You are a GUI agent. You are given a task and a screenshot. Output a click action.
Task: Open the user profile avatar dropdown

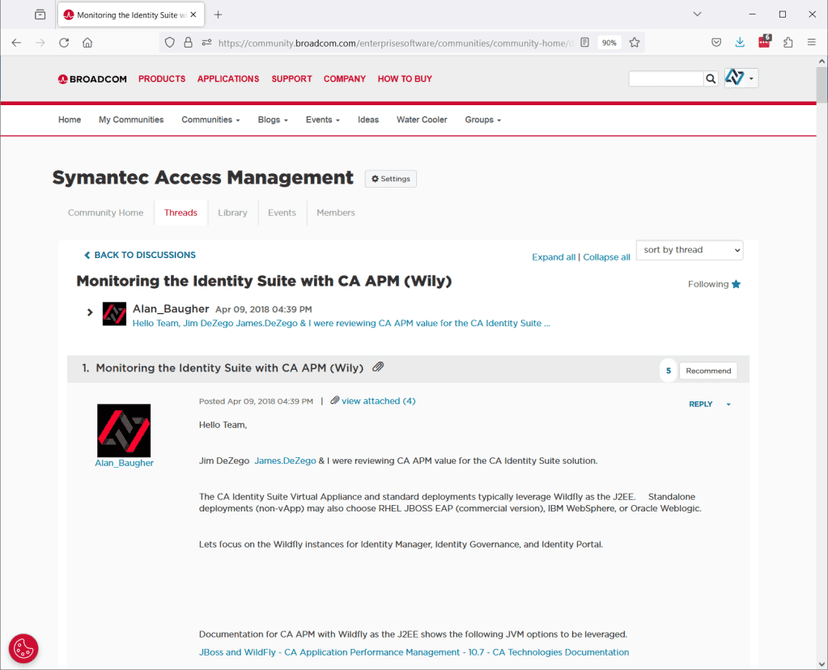tap(740, 78)
